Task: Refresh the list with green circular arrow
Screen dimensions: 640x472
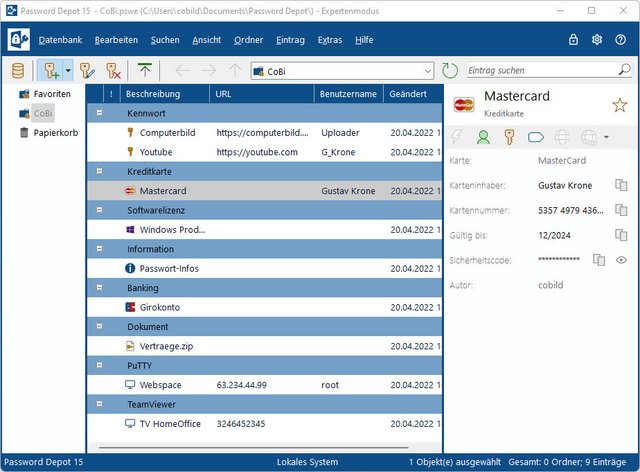Action: [450, 71]
